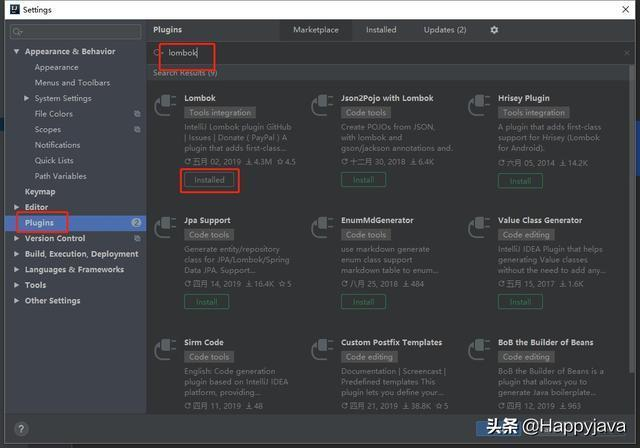Close the Settings dialog window

[625, 9]
